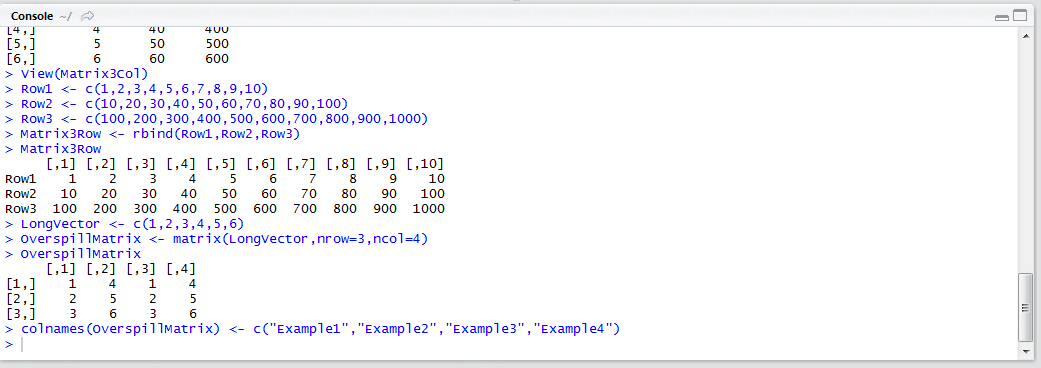Maximize the Console pane

pyautogui.click(x=1018, y=16)
